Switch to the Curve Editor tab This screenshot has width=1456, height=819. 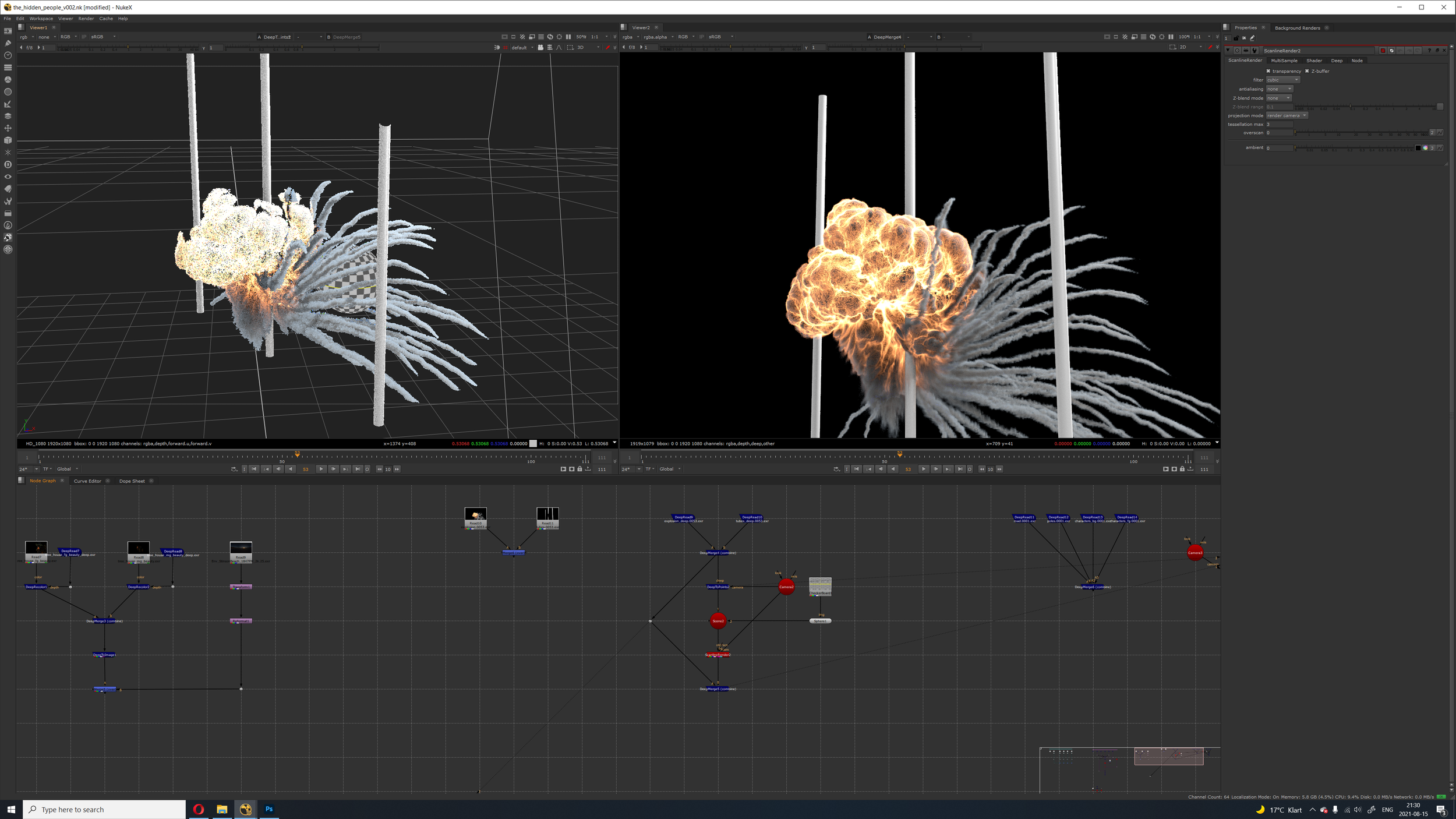87,481
